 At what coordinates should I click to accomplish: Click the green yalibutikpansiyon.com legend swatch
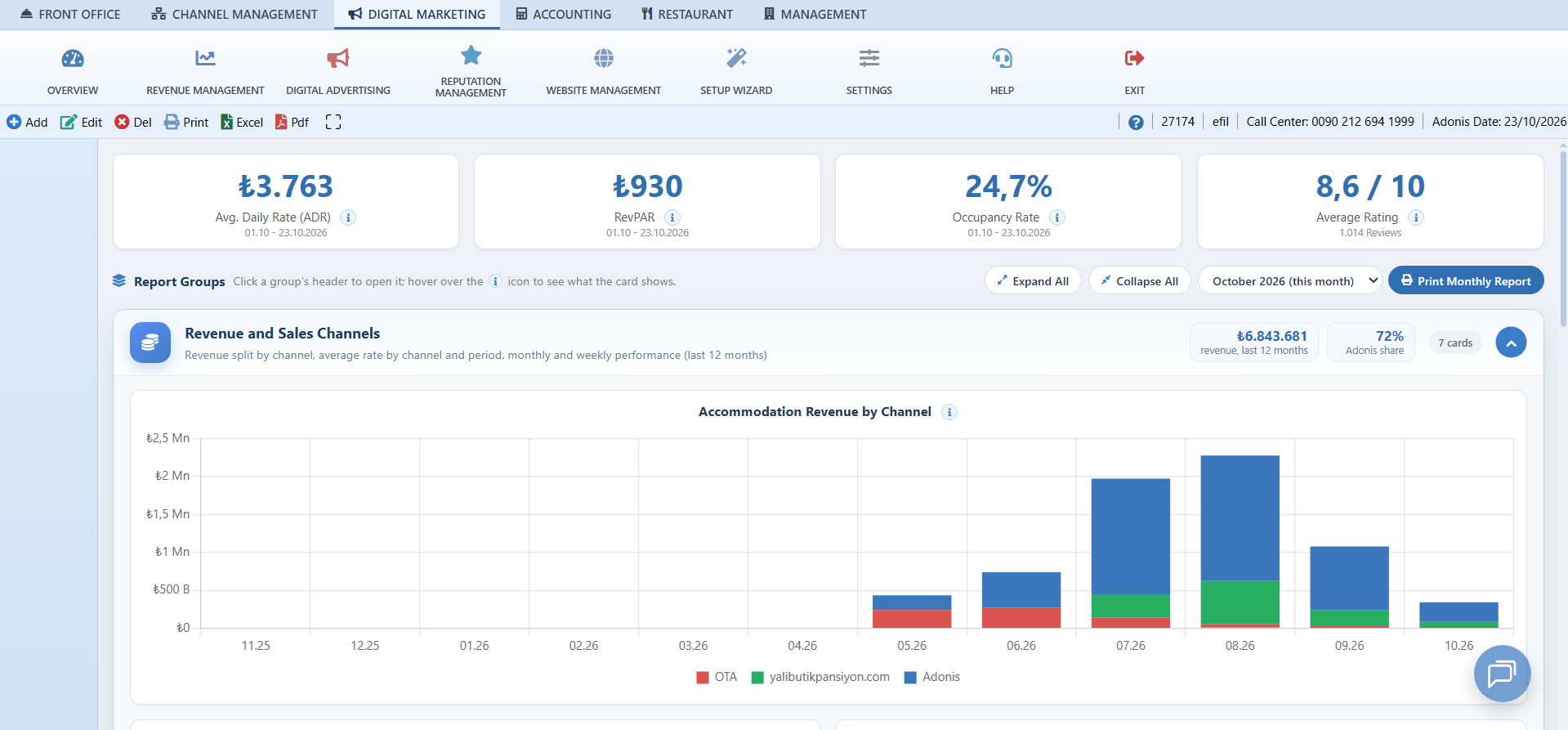click(x=757, y=678)
